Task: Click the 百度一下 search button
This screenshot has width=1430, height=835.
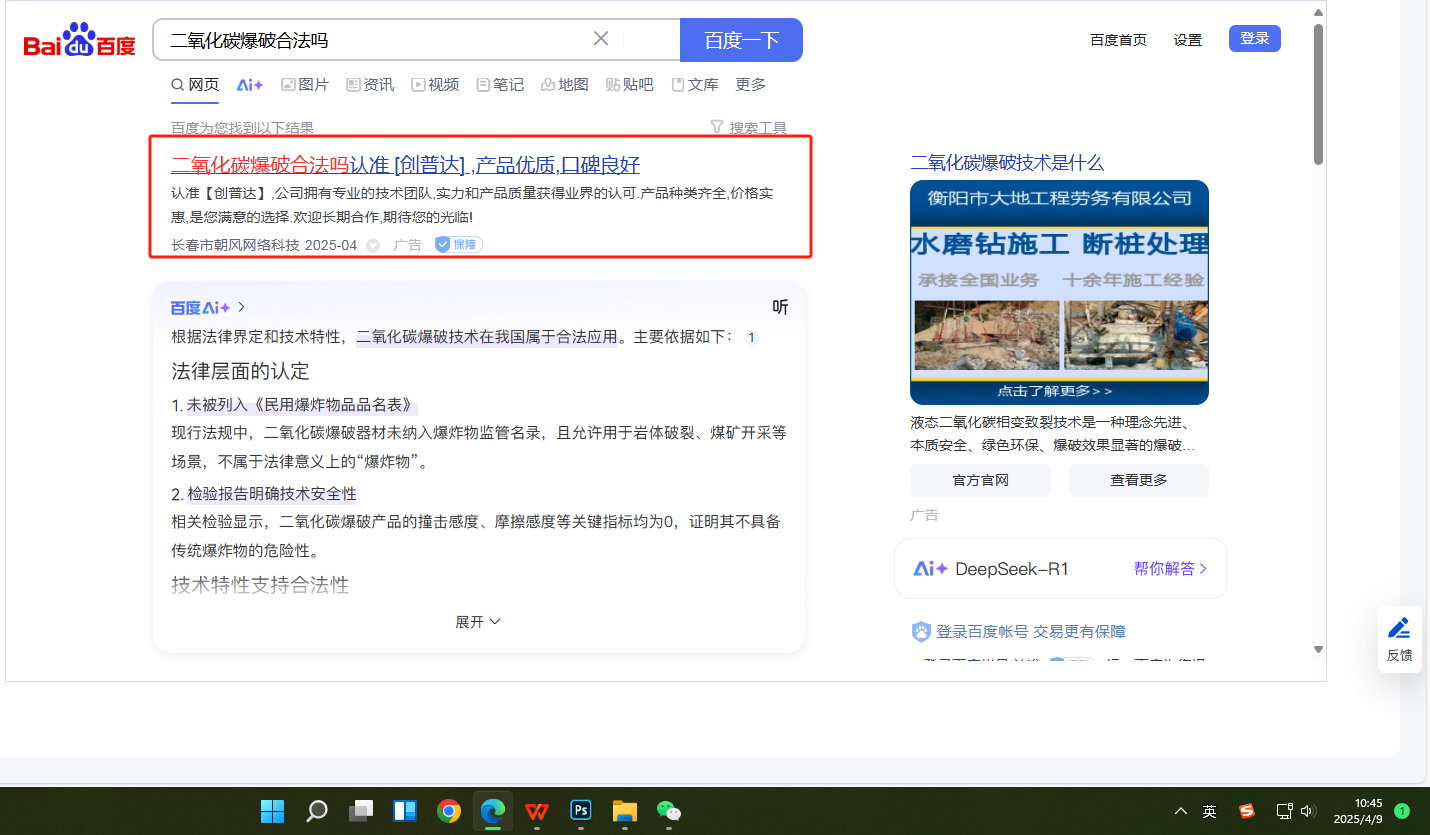Action: pos(741,40)
